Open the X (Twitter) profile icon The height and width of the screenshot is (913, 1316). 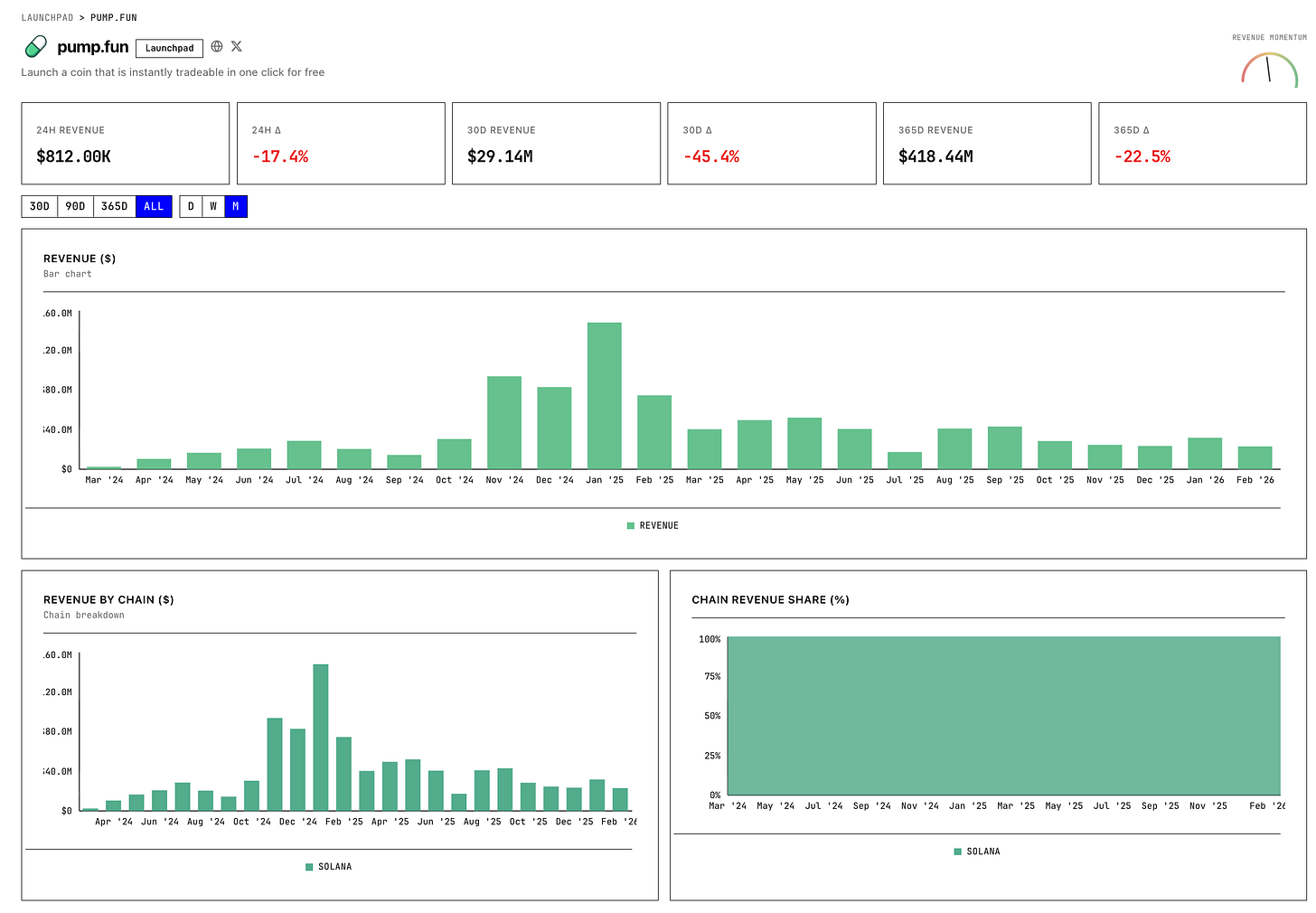(237, 46)
